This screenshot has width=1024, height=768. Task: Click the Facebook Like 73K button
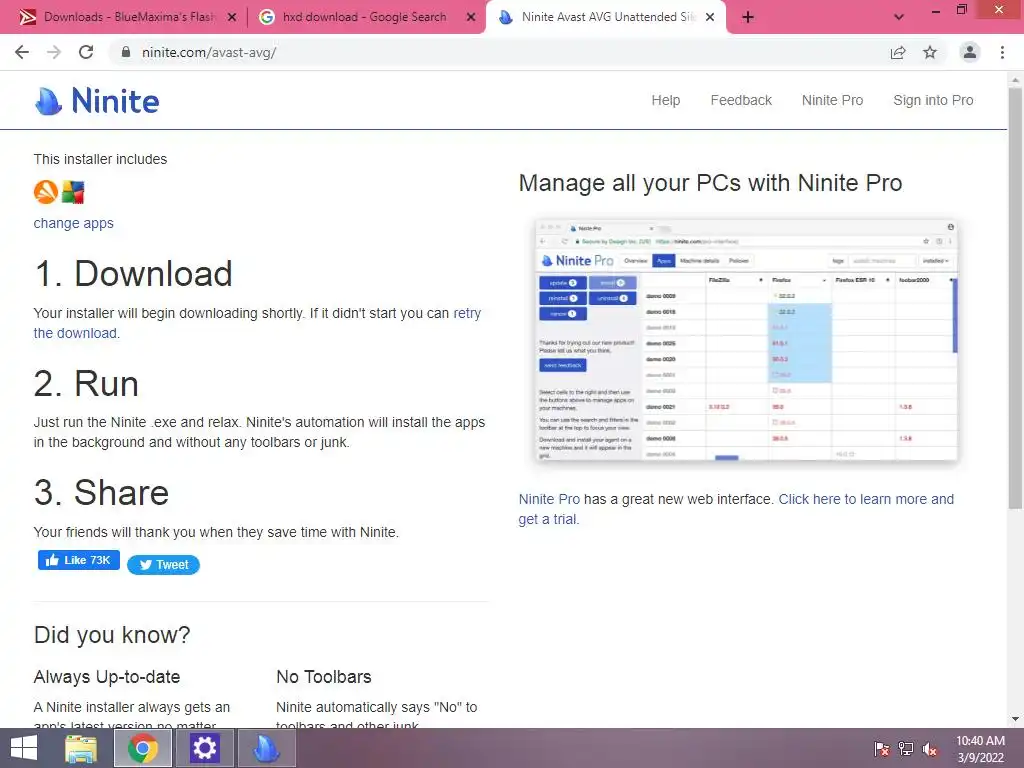click(x=78, y=560)
